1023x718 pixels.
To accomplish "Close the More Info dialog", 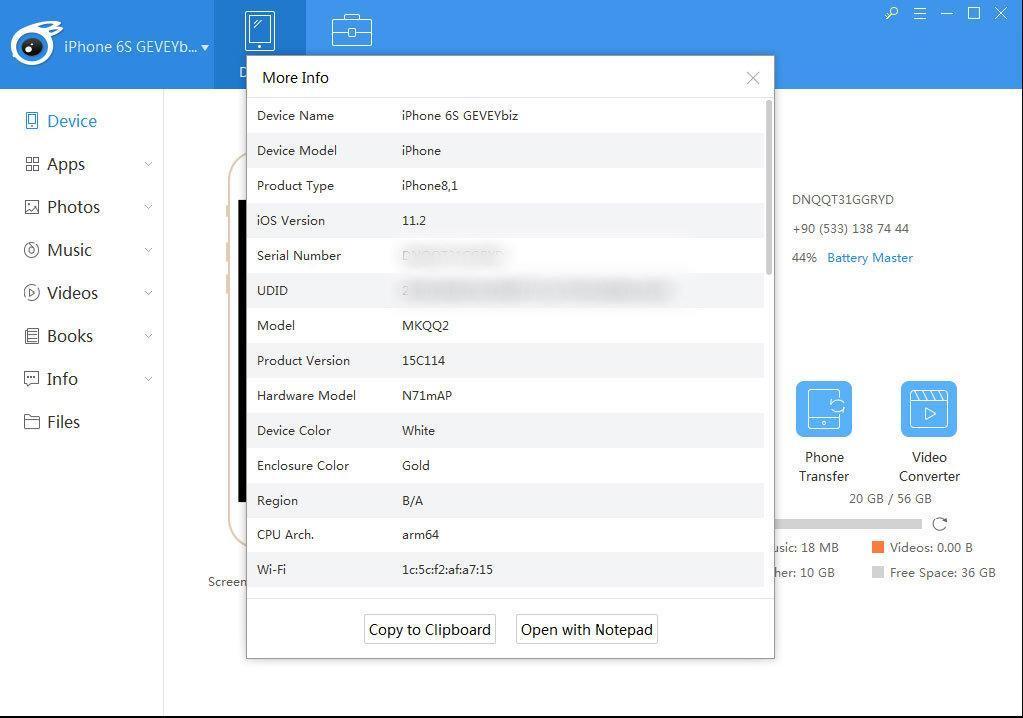I will coord(752,78).
